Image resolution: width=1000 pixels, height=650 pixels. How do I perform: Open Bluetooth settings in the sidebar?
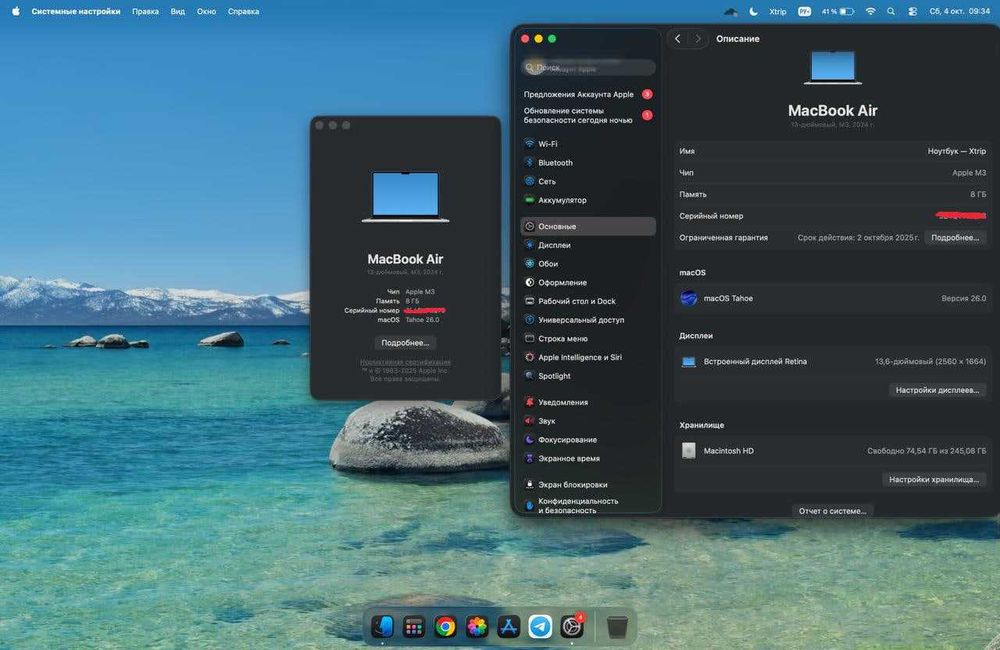[x=587, y=163]
